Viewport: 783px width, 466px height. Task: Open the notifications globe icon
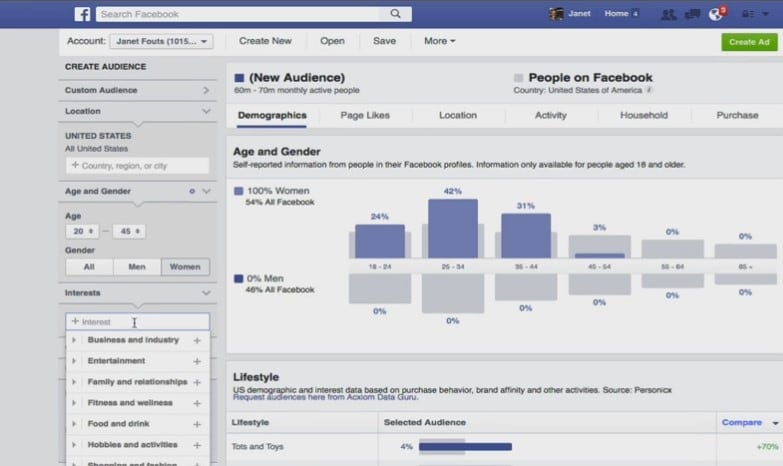click(x=716, y=14)
